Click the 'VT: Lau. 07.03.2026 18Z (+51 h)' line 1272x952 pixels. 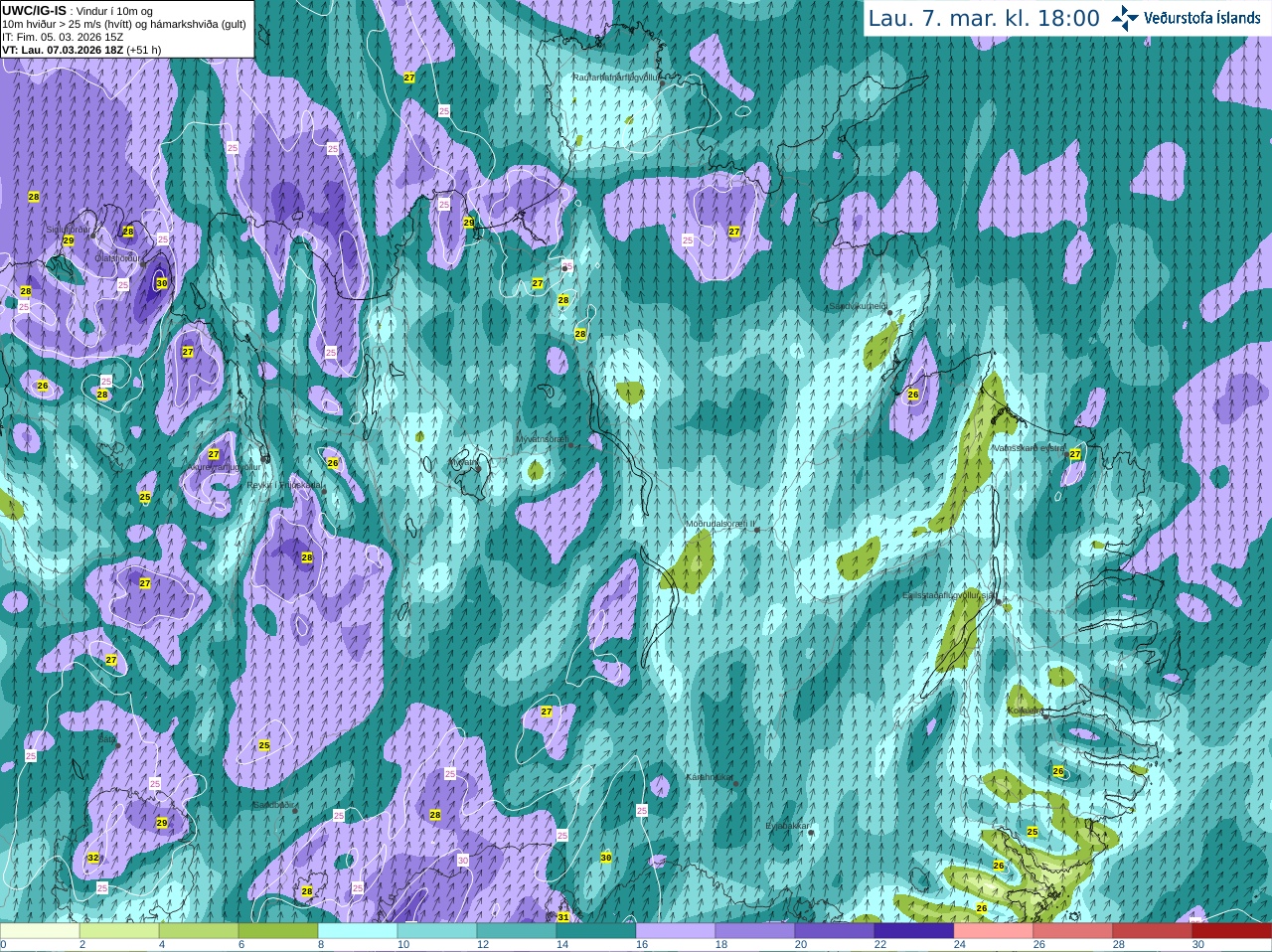tap(81, 50)
